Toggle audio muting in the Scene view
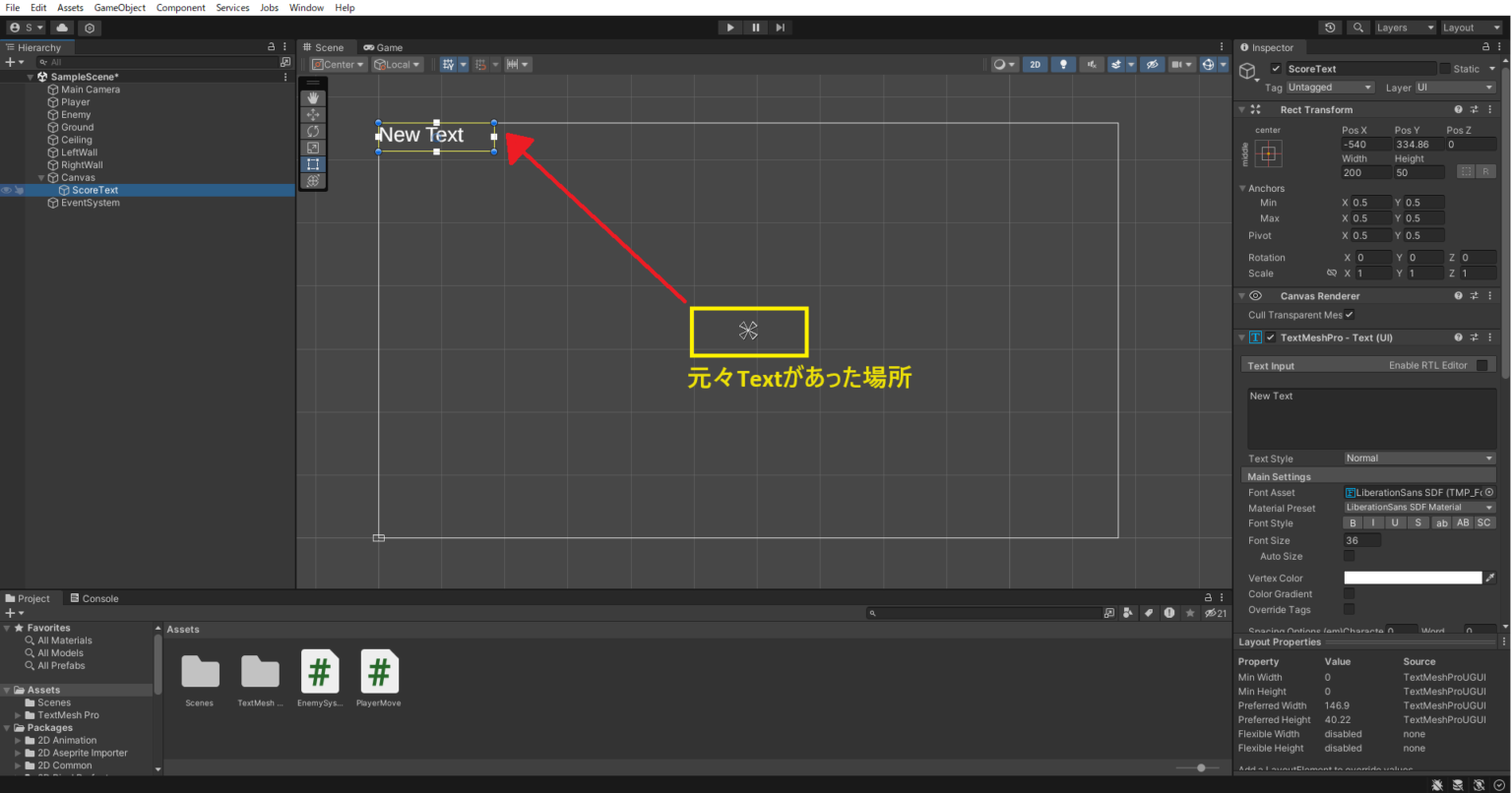 [x=1092, y=63]
